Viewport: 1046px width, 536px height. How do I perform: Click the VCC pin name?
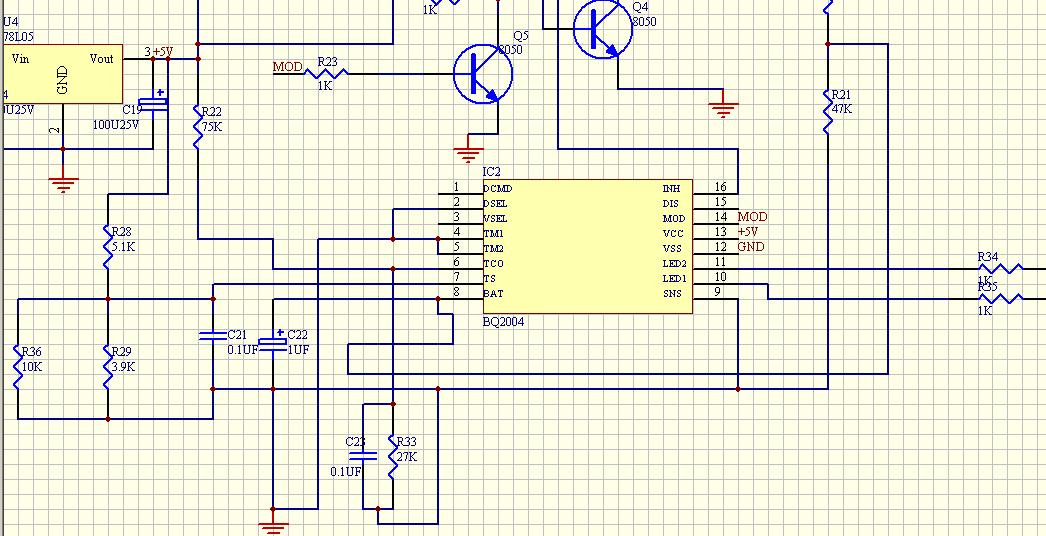[x=673, y=234]
